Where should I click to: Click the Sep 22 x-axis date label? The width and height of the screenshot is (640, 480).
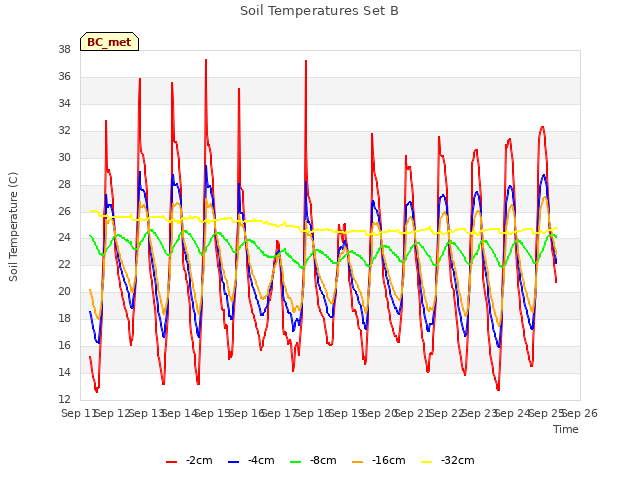point(446,413)
